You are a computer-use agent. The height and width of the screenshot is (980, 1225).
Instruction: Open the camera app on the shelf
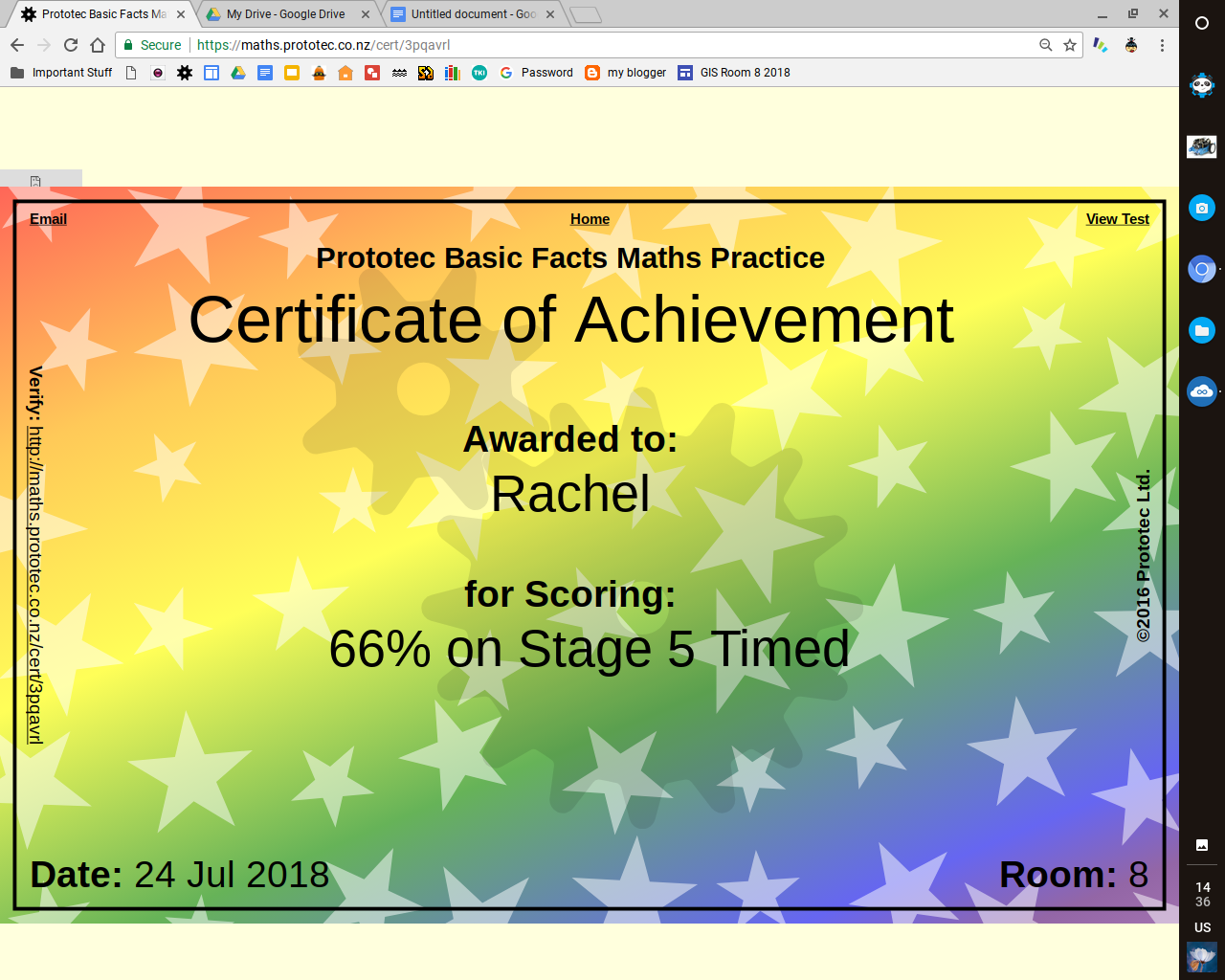(1202, 208)
